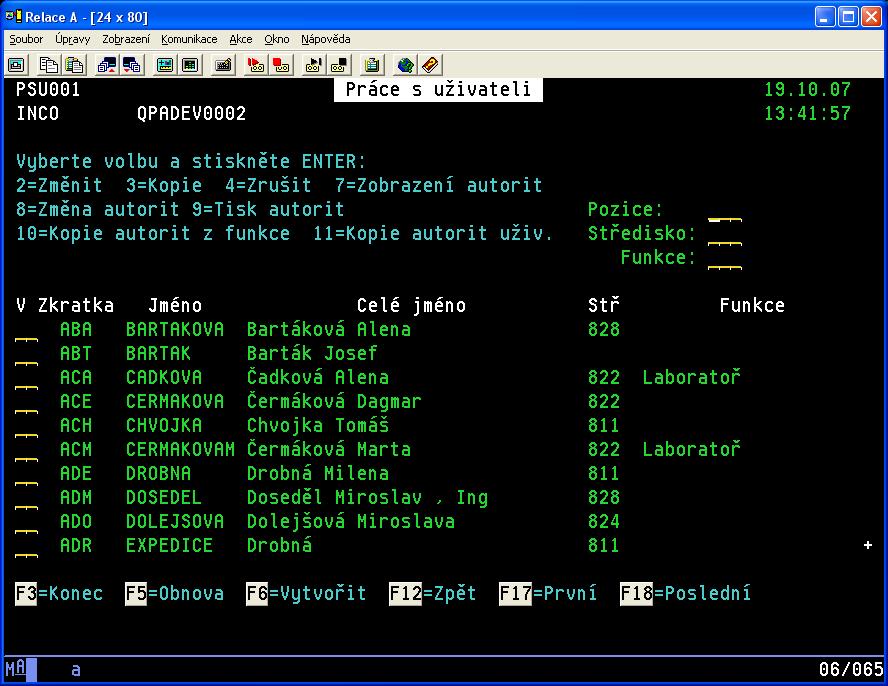The image size is (888, 686).
Task: Click 'Laboratoř' in the ACM row
Action: [x=691, y=449]
